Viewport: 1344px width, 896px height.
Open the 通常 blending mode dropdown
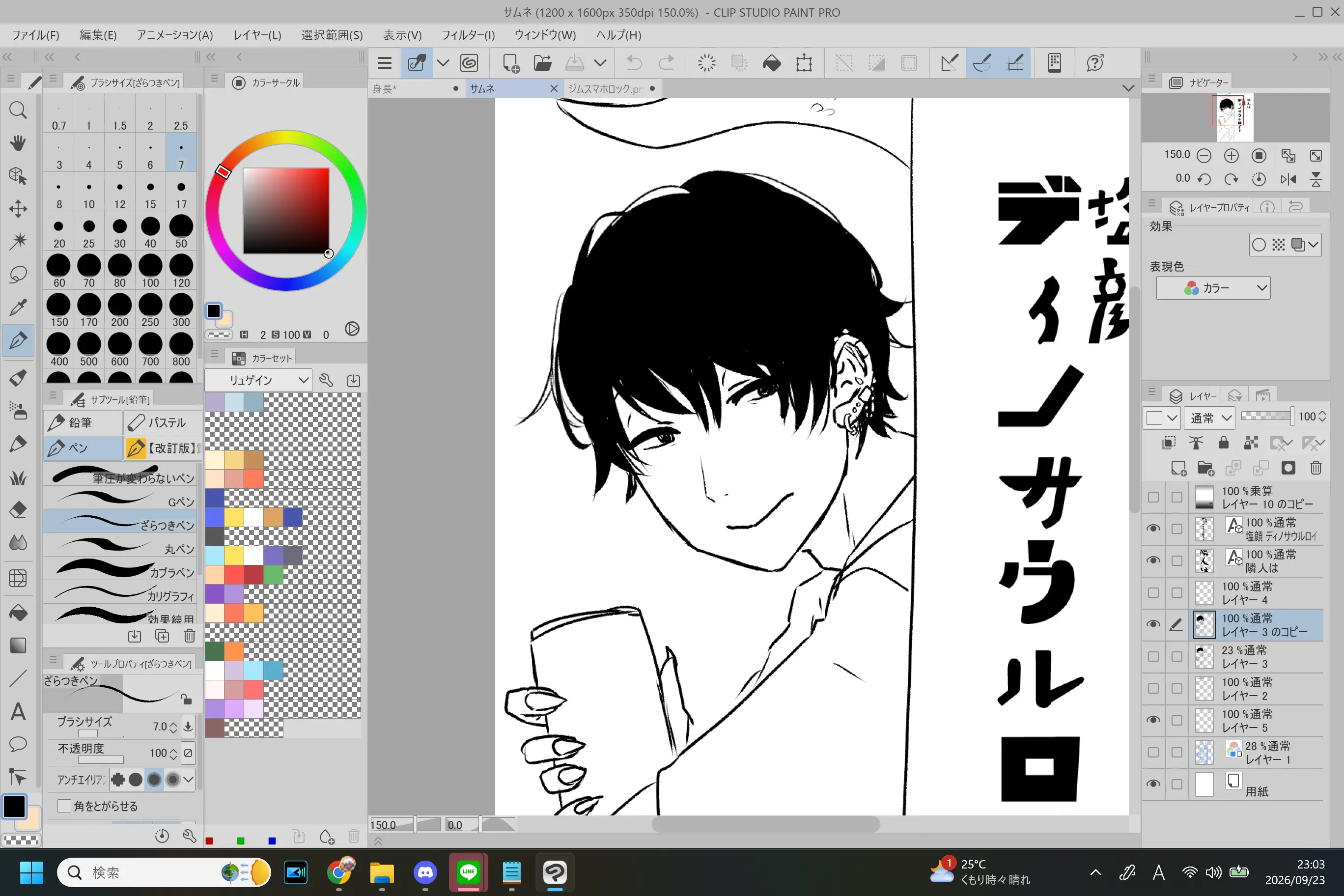(x=1209, y=418)
